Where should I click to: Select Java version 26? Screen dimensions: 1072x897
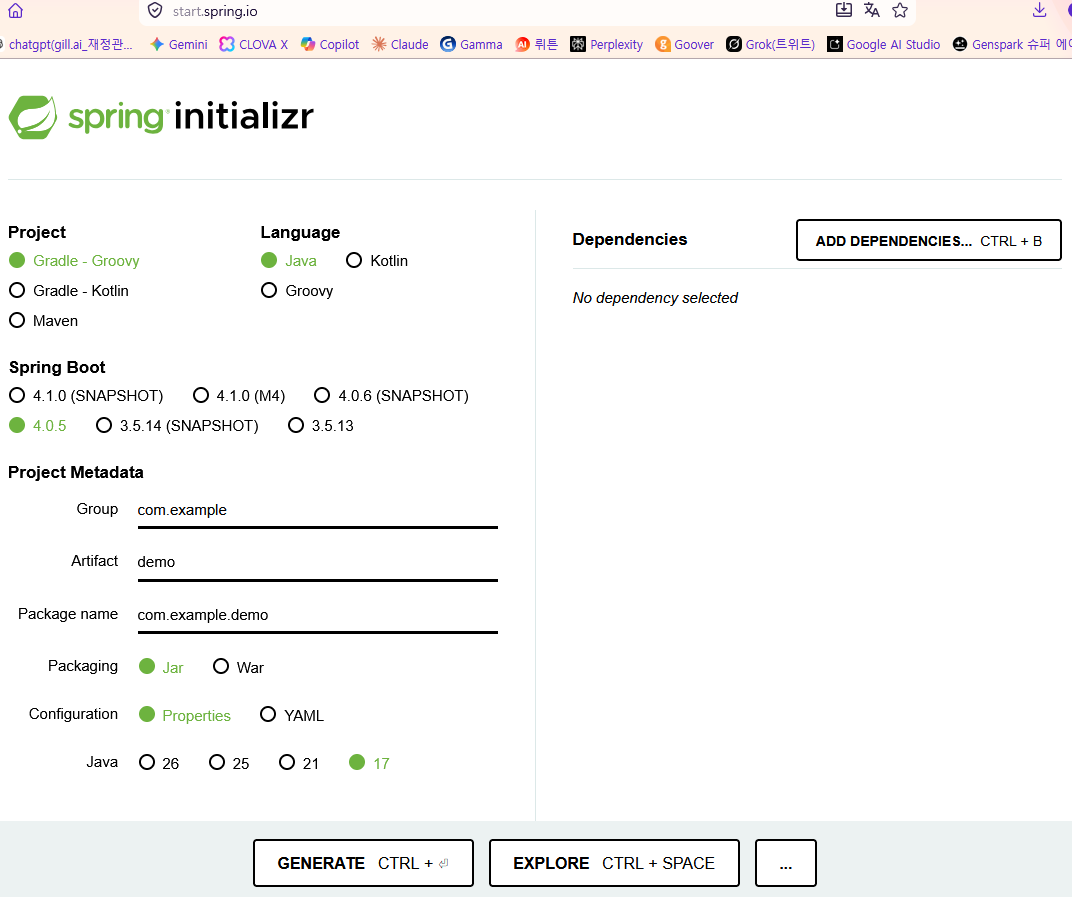pyautogui.click(x=159, y=763)
